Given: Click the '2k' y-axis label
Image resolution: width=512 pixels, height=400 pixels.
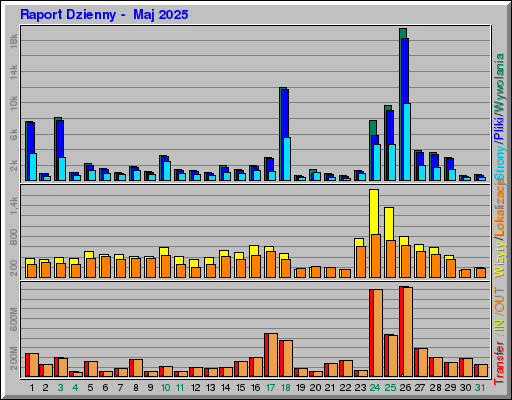Looking at the screenshot, I should coord(14,165).
